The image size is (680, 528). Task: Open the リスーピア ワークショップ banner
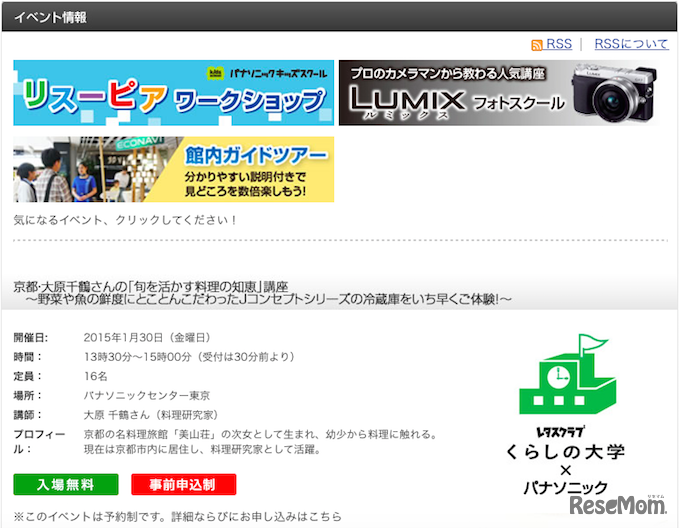click(173, 93)
